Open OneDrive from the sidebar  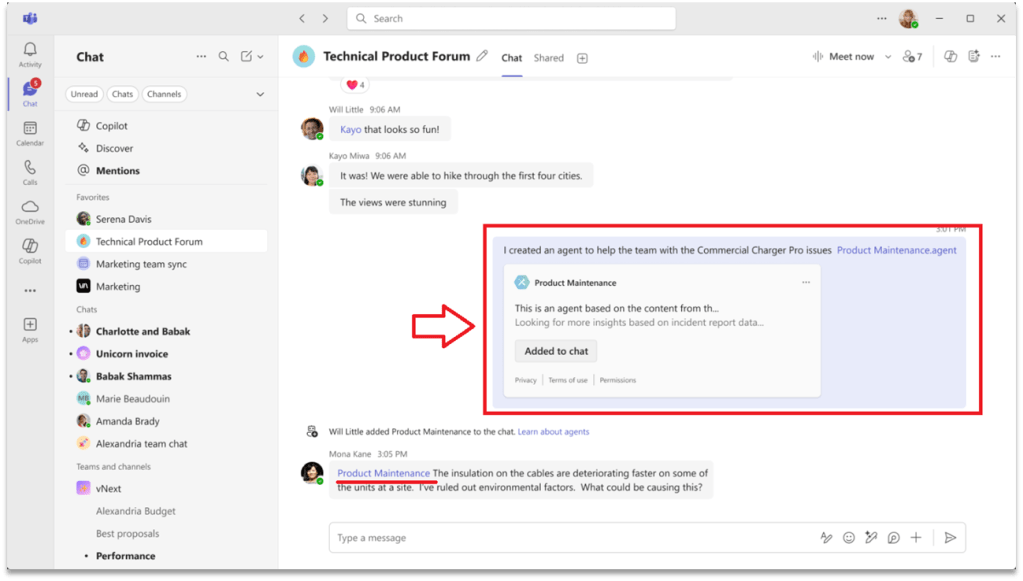pos(30,211)
